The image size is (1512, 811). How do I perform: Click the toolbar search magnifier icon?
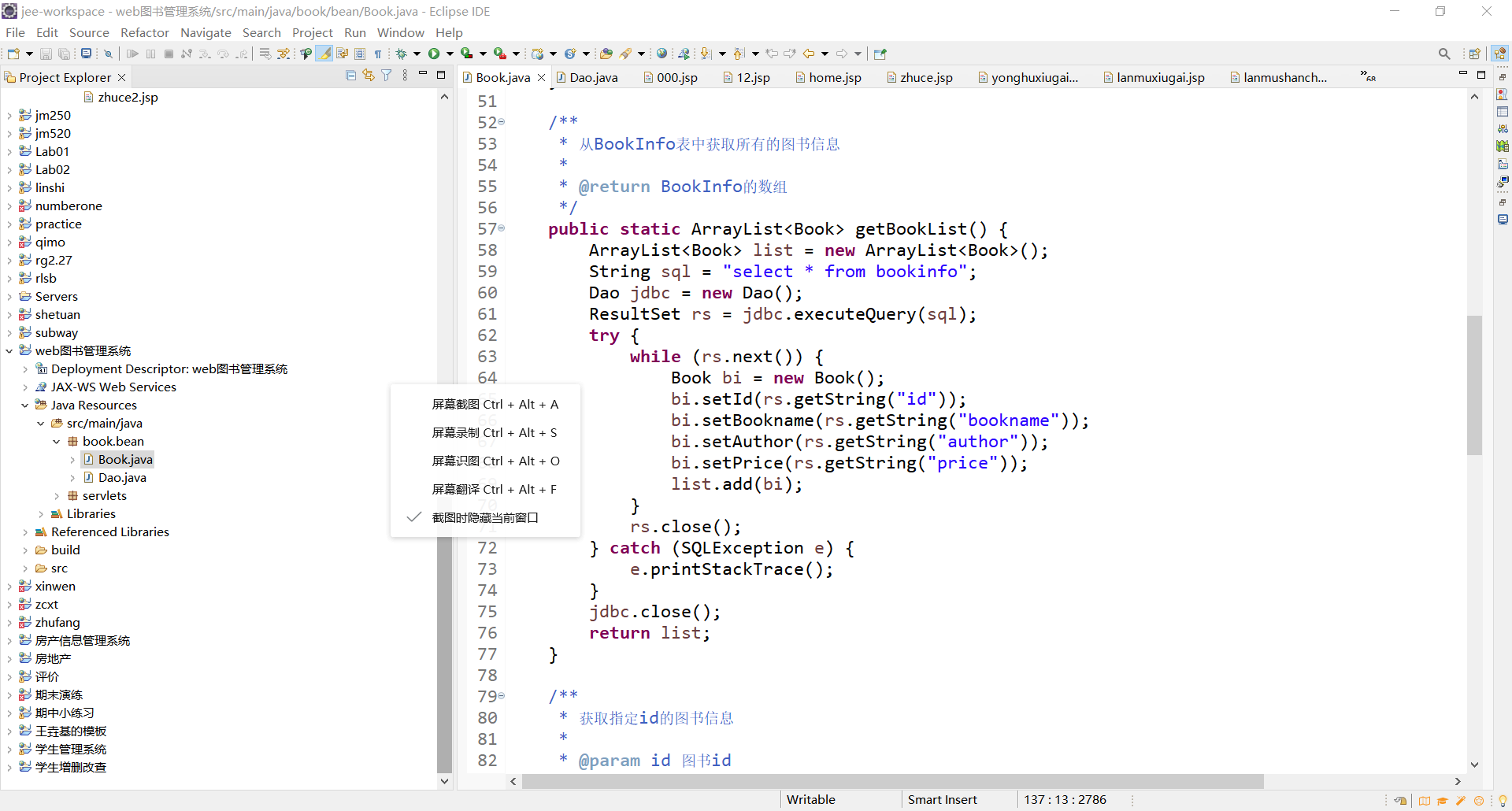click(x=1444, y=54)
